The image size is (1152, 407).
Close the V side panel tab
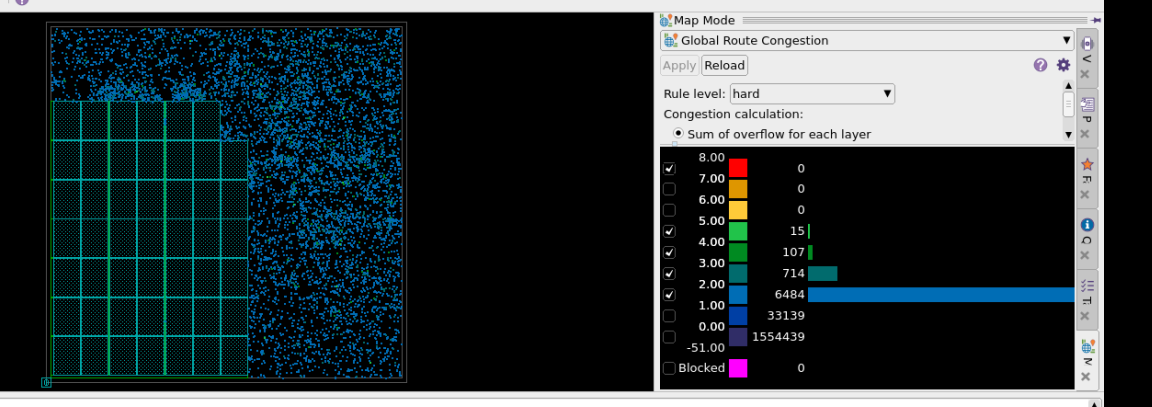[1086, 74]
